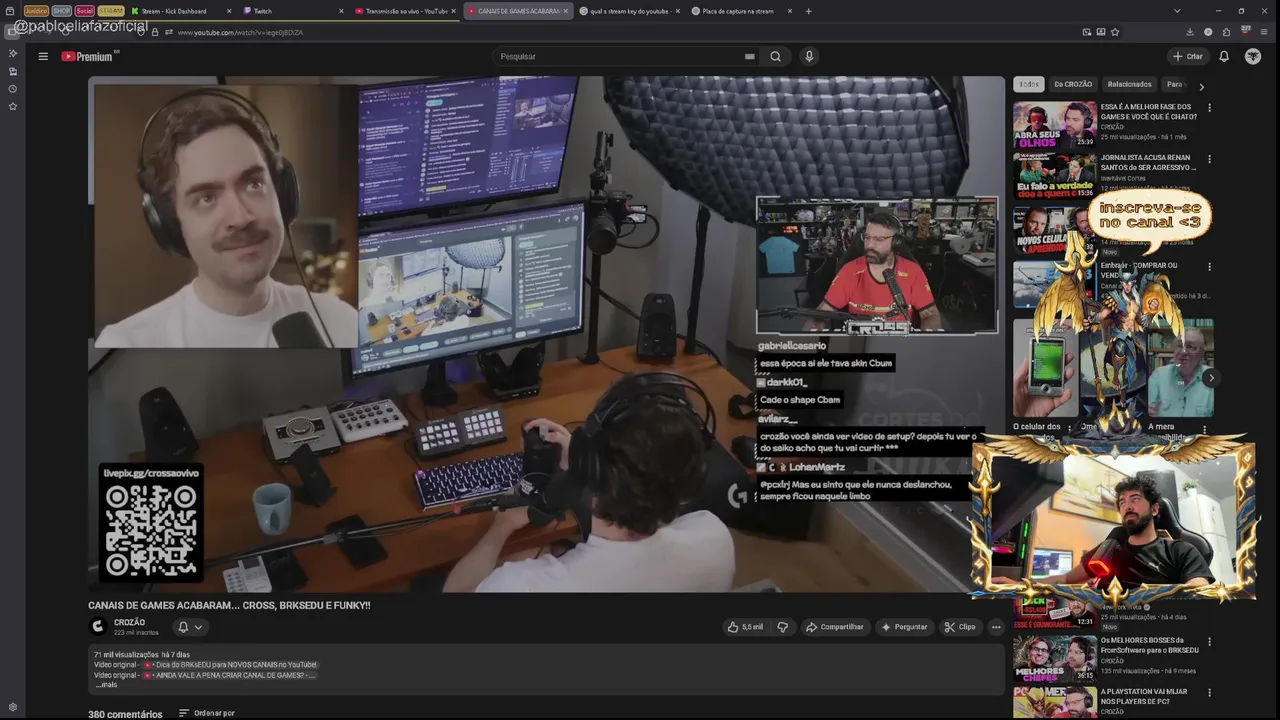The image size is (1280, 720).
Task: Open more actions three-dot menu under video
Action: coord(996,627)
